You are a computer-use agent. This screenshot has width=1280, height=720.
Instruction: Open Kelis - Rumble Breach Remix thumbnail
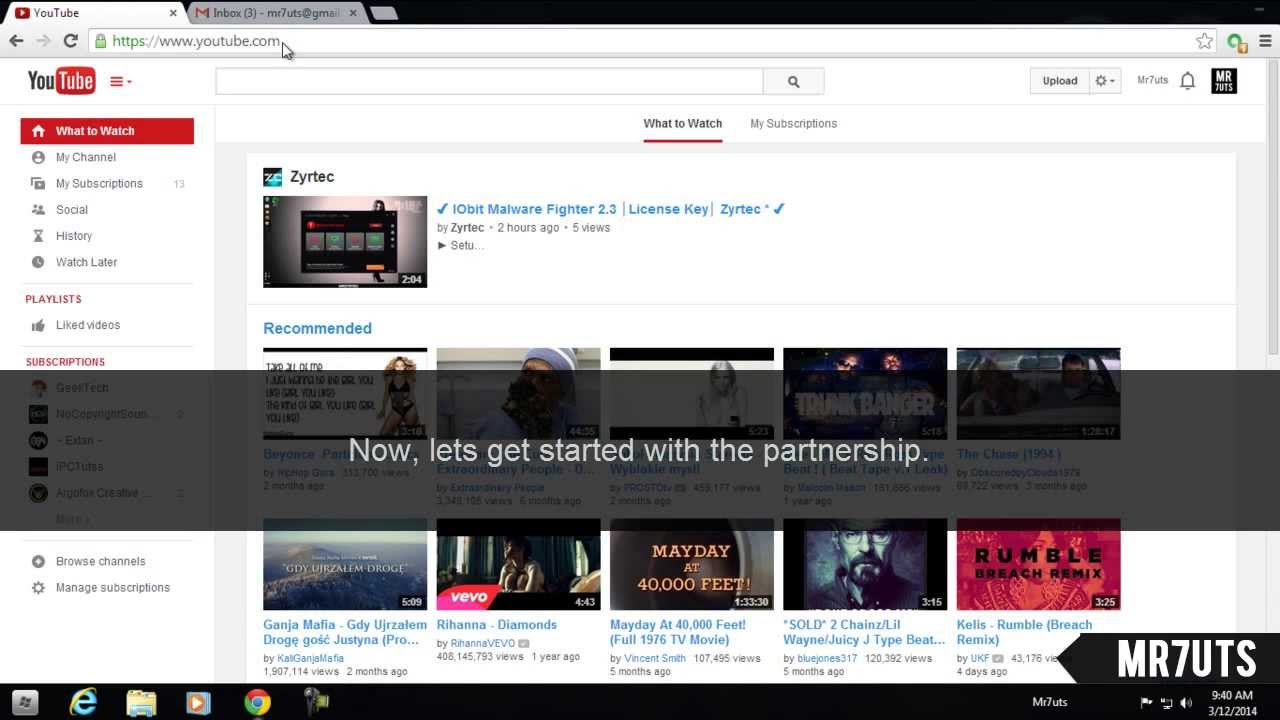tap(1038, 564)
